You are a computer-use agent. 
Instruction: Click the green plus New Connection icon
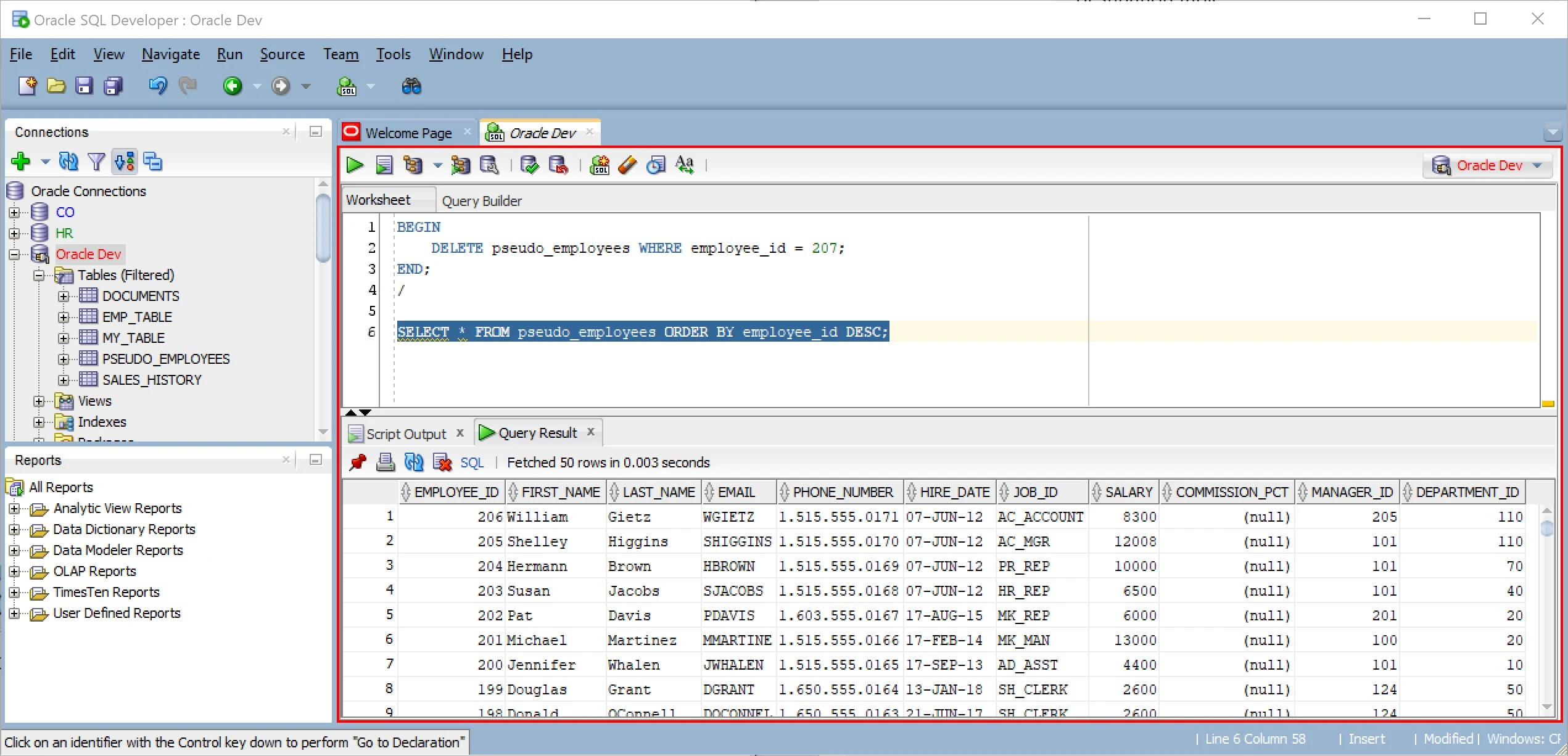coord(20,162)
